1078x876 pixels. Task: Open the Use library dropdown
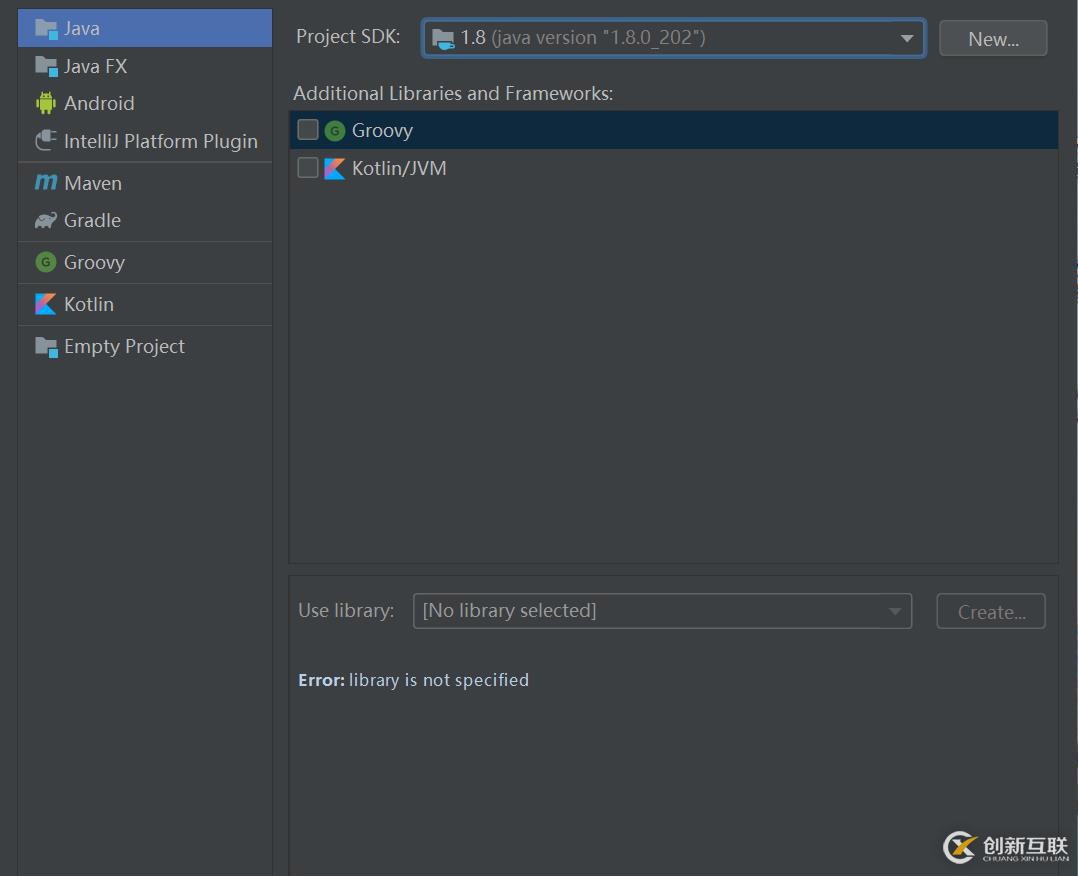[662, 611]
